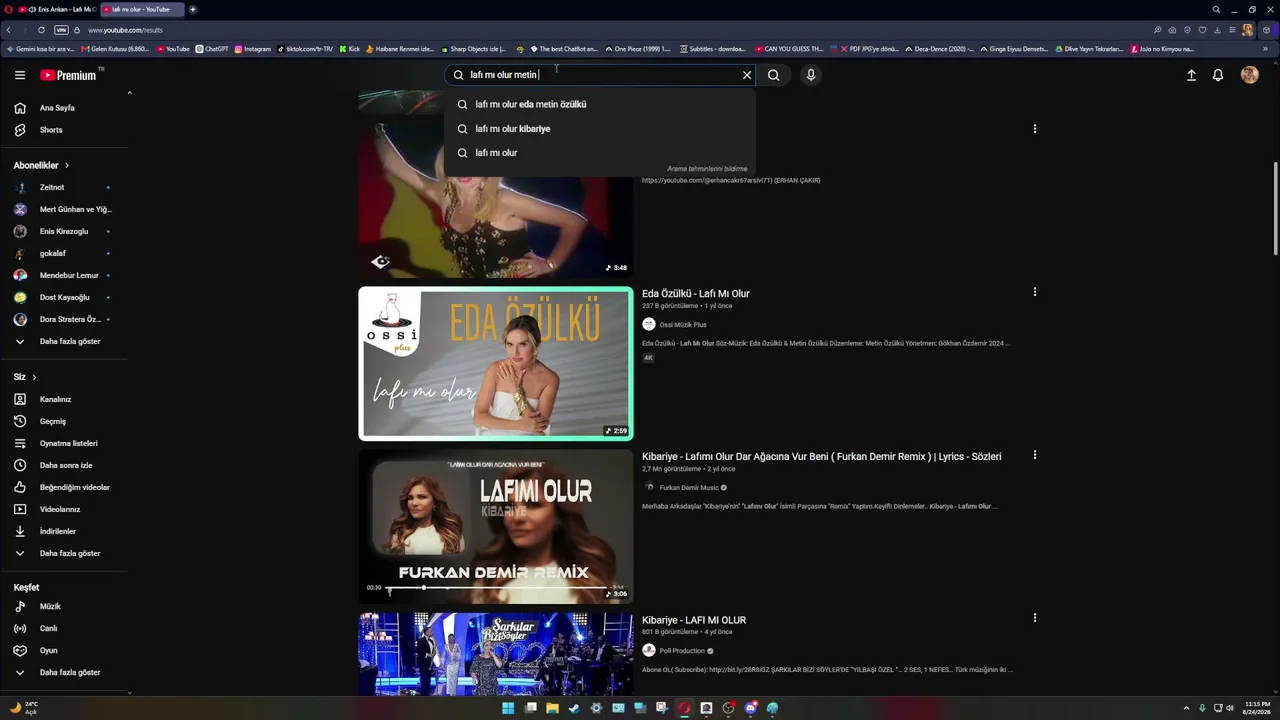Open Dost Kayaoğlu subscription channel
This screenshot has width=1280, height=720.
(64, 298)
